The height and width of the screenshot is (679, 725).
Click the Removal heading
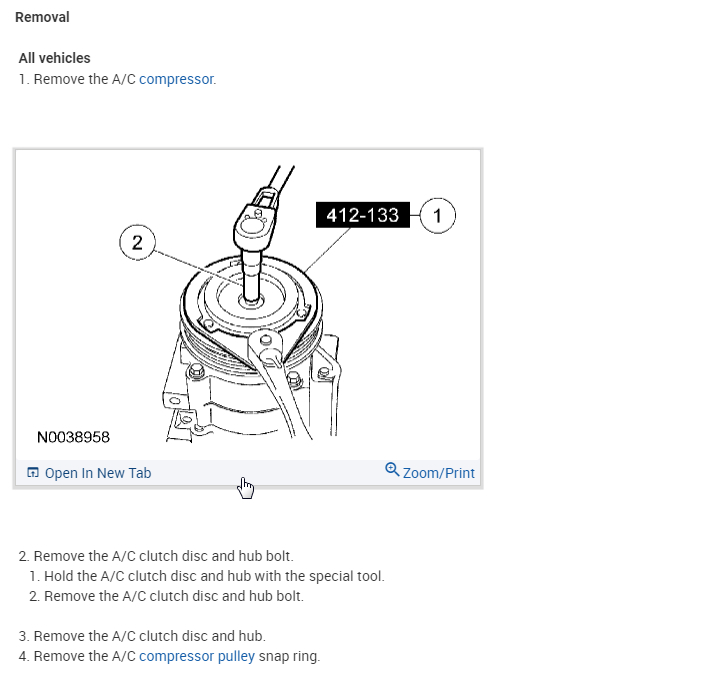click(x=42, y=18)
